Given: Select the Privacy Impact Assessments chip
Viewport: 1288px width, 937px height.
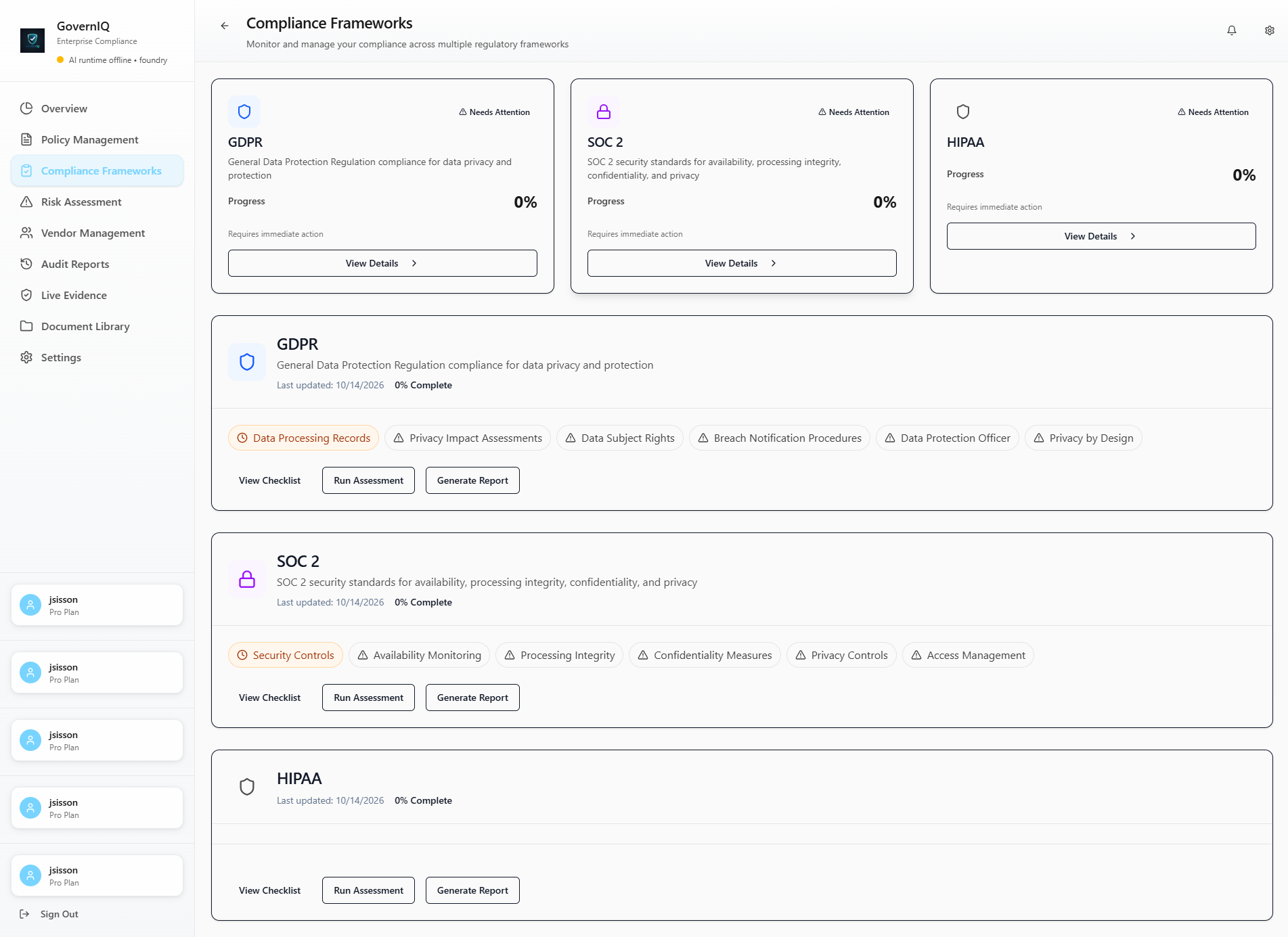Looking at the screenshot, I should 468,438.
